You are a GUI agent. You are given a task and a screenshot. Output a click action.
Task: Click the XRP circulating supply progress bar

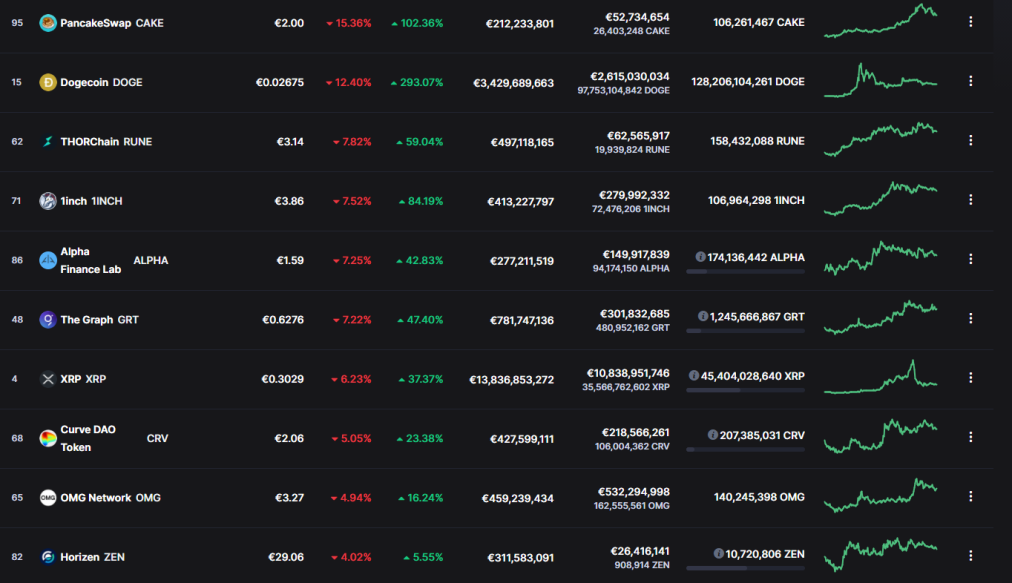745,391
